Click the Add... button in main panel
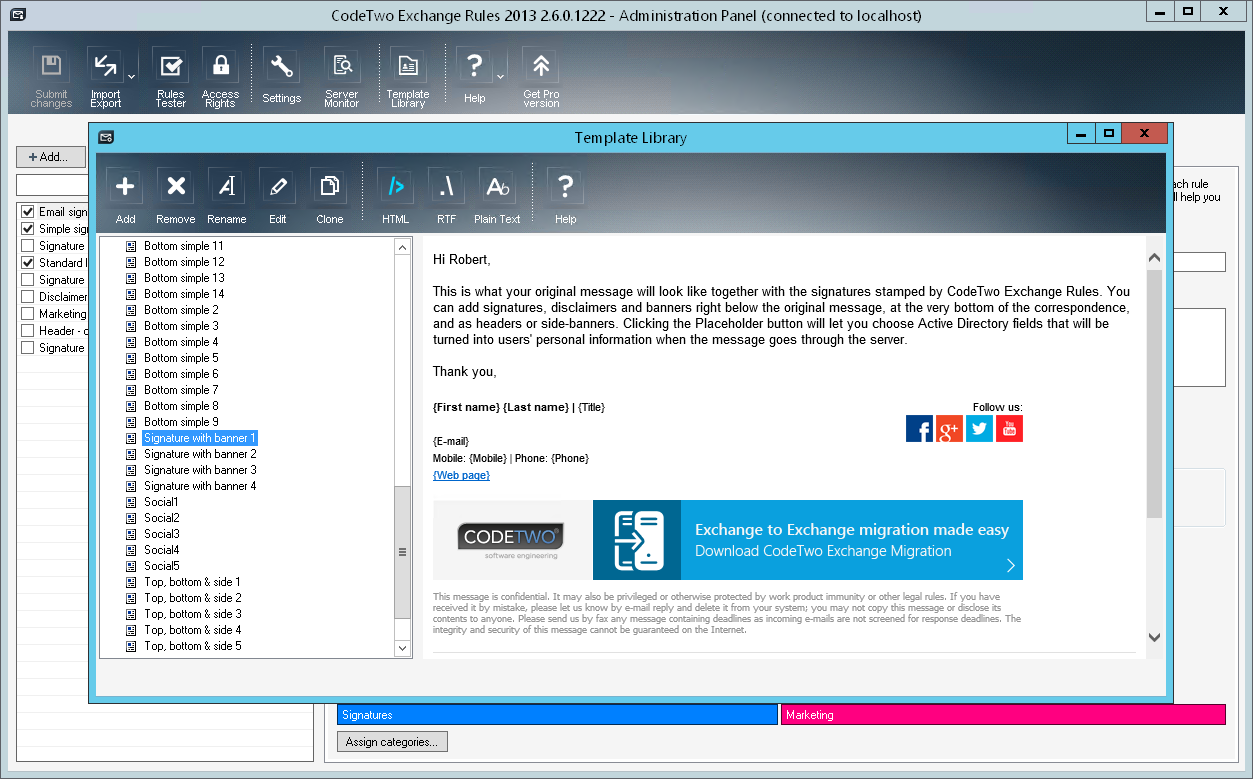Screen dimensions: 1253x779 pyautogui.click(x=50, y=157)
